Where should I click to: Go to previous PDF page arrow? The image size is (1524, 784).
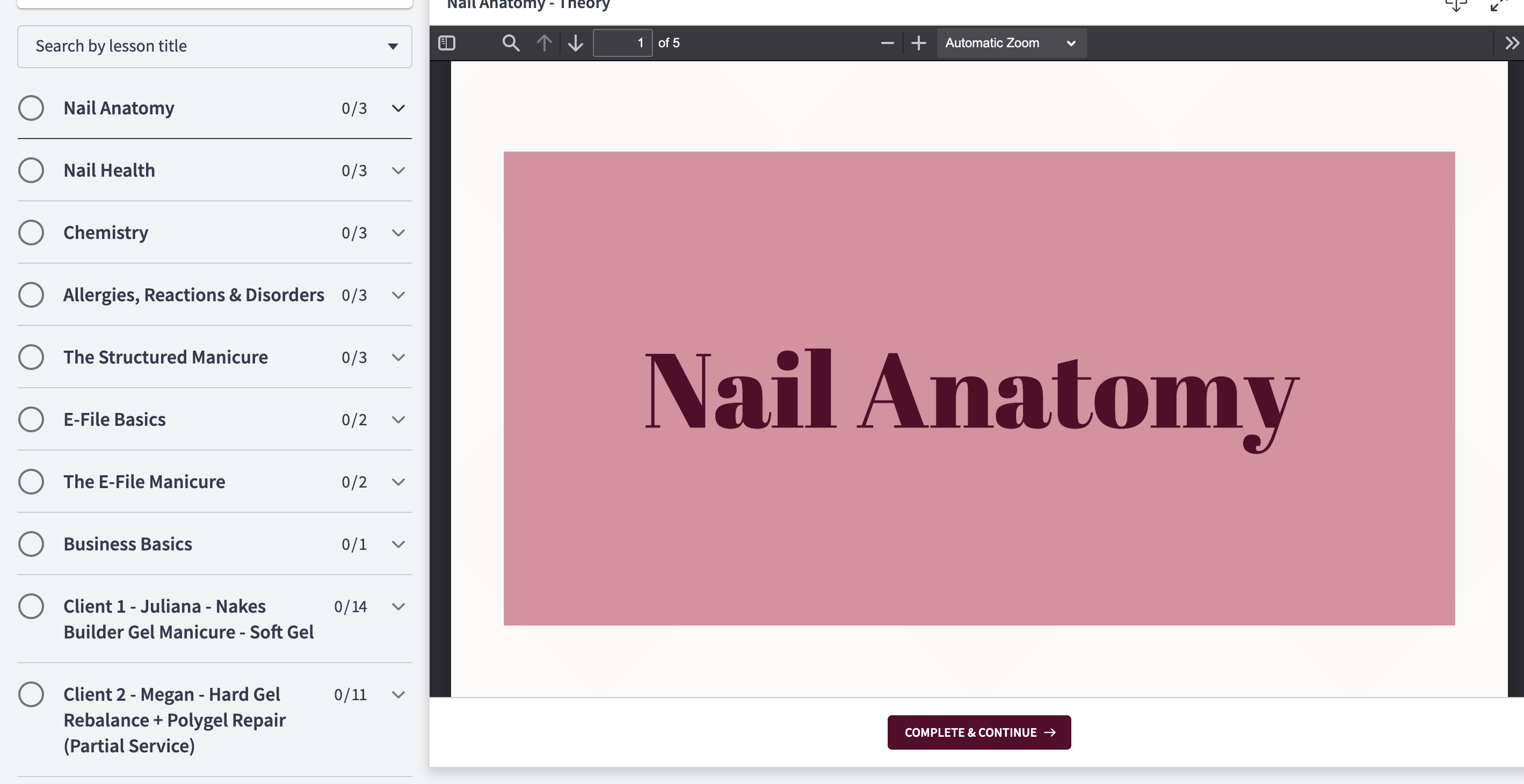543,42
